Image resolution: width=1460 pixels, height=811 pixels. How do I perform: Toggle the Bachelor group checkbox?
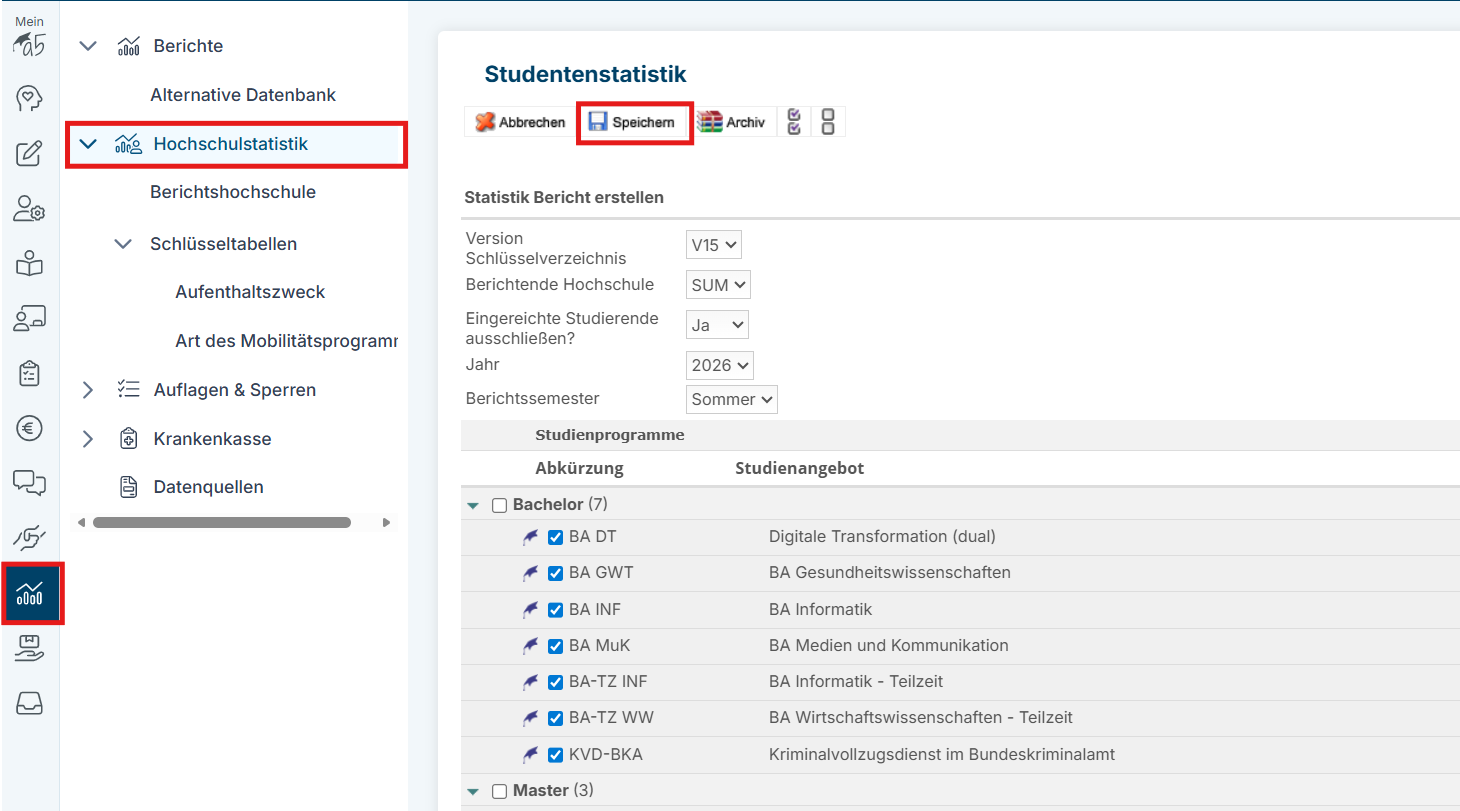[x=500, y=506]
